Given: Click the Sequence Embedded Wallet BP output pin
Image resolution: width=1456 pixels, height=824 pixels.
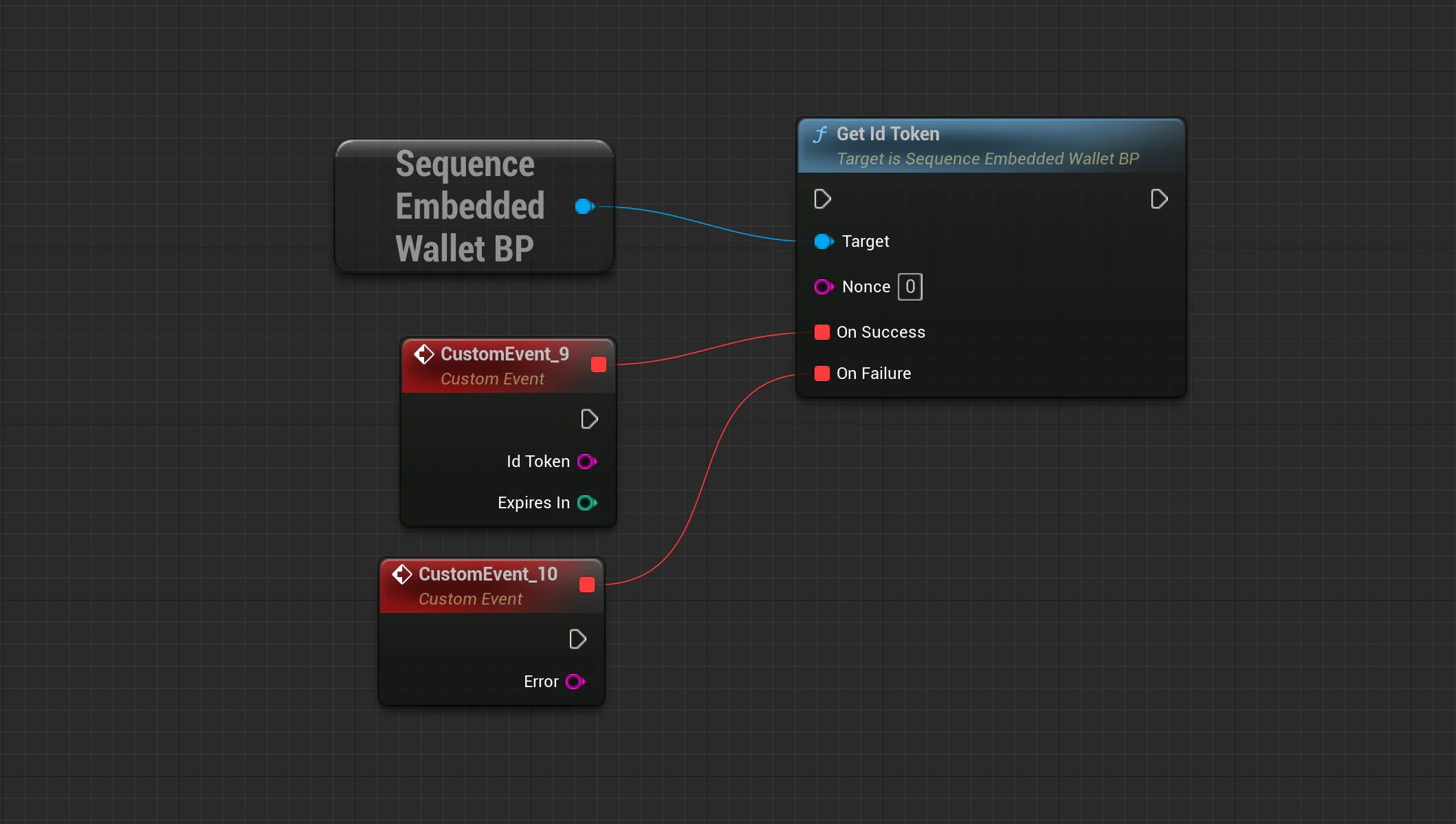Looking at the screenshot, I should tap(584, 206).
